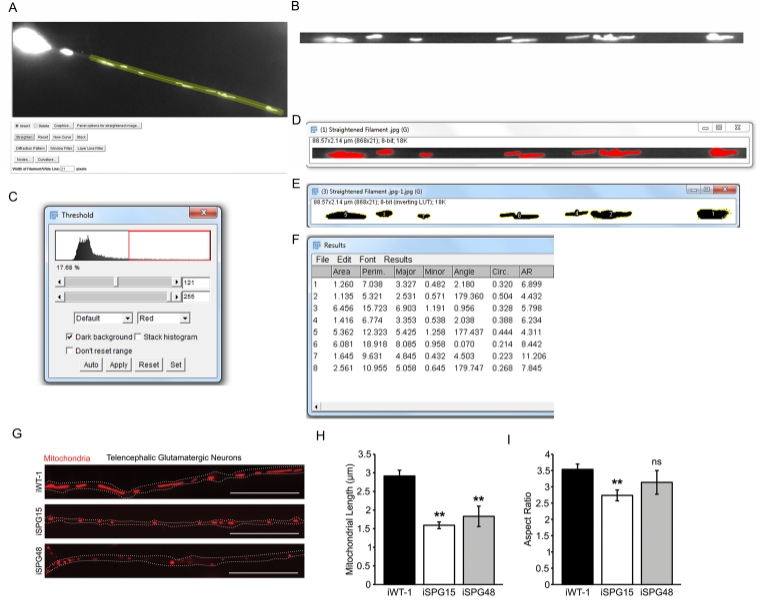Open the File menu in Results
Viewport: 760px width, 603px height.
(x=322, y=259)
